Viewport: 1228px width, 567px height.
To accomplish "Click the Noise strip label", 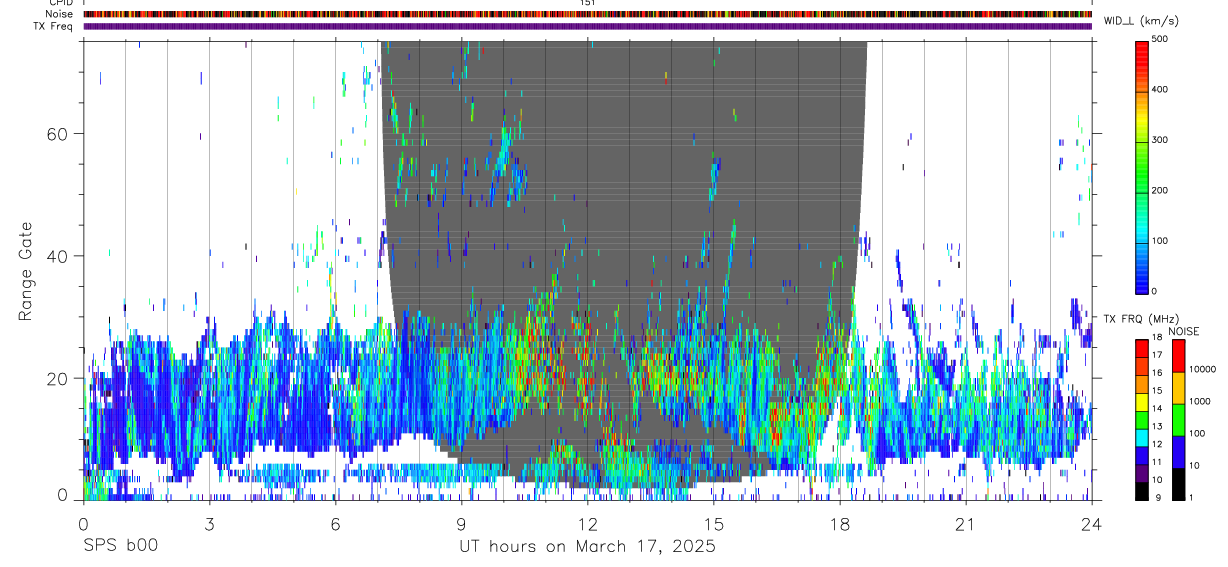I will pos(59,14).
